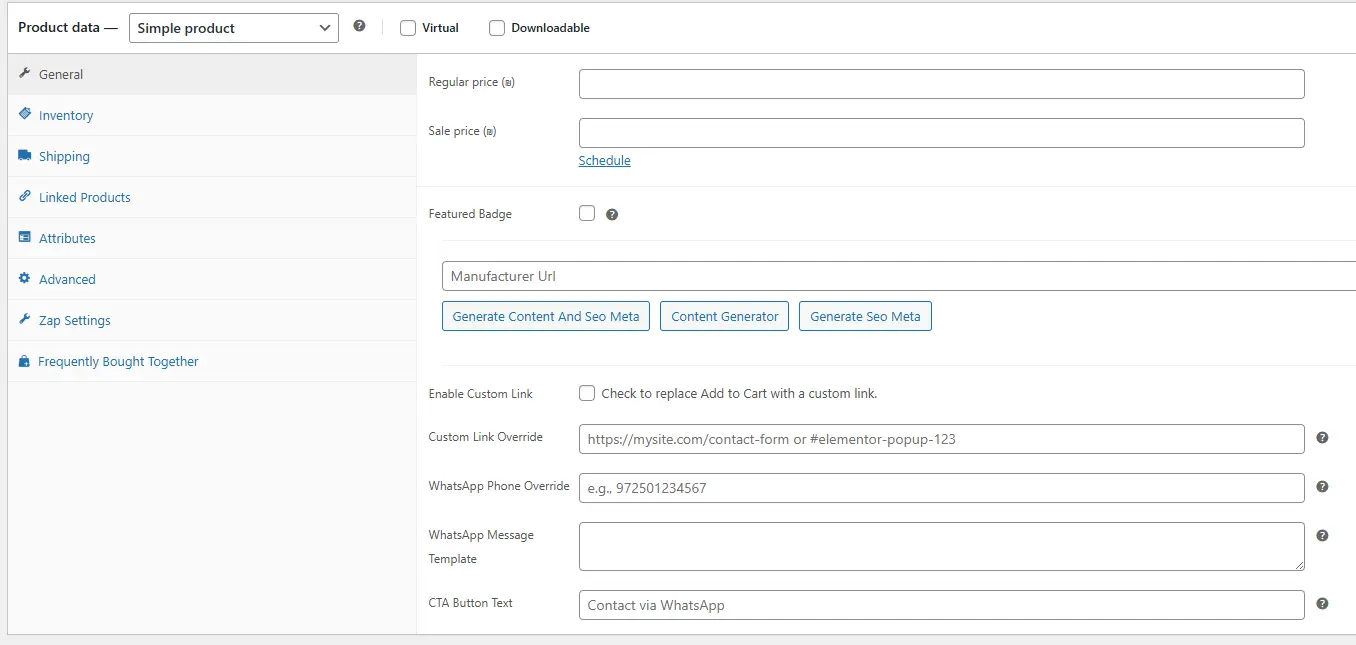Viewport: 1356px width, 645px height.
Task: Click help icon for WhatsApp Phone Override
Action: [x=1322, y=487]
